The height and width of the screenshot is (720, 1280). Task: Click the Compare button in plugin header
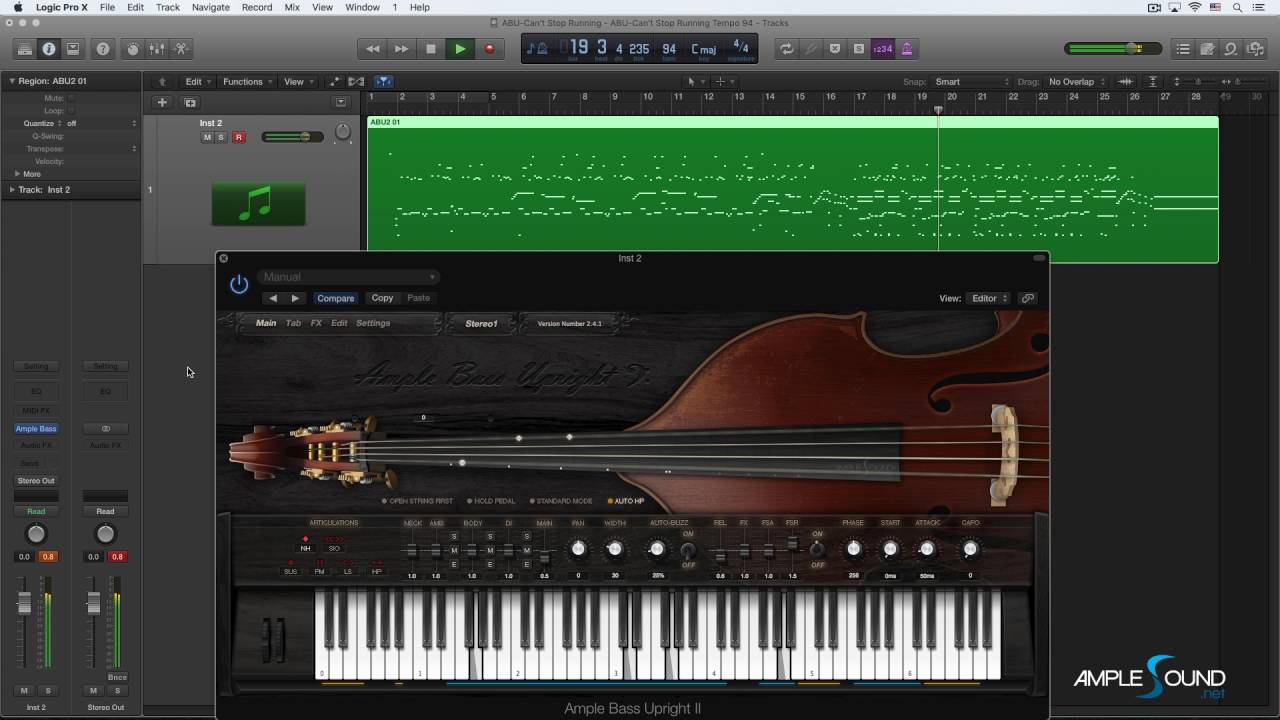pos(335,298)
